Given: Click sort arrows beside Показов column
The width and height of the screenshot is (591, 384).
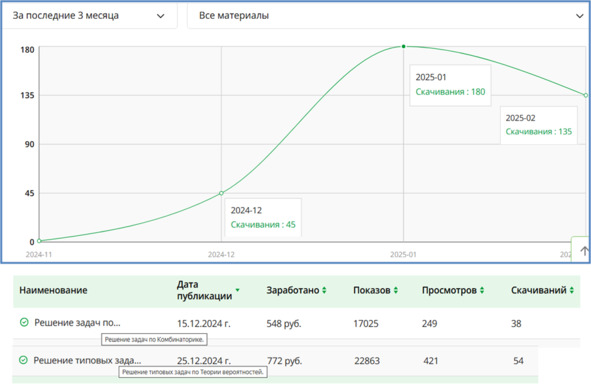Looking at the screenshot, I should 396,290.
